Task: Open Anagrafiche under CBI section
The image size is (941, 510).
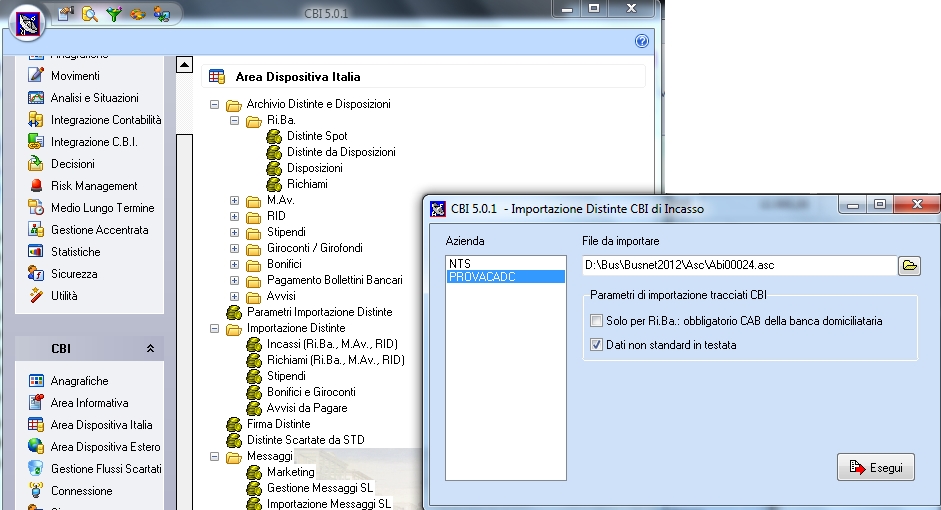Action: tap(79, 381)
